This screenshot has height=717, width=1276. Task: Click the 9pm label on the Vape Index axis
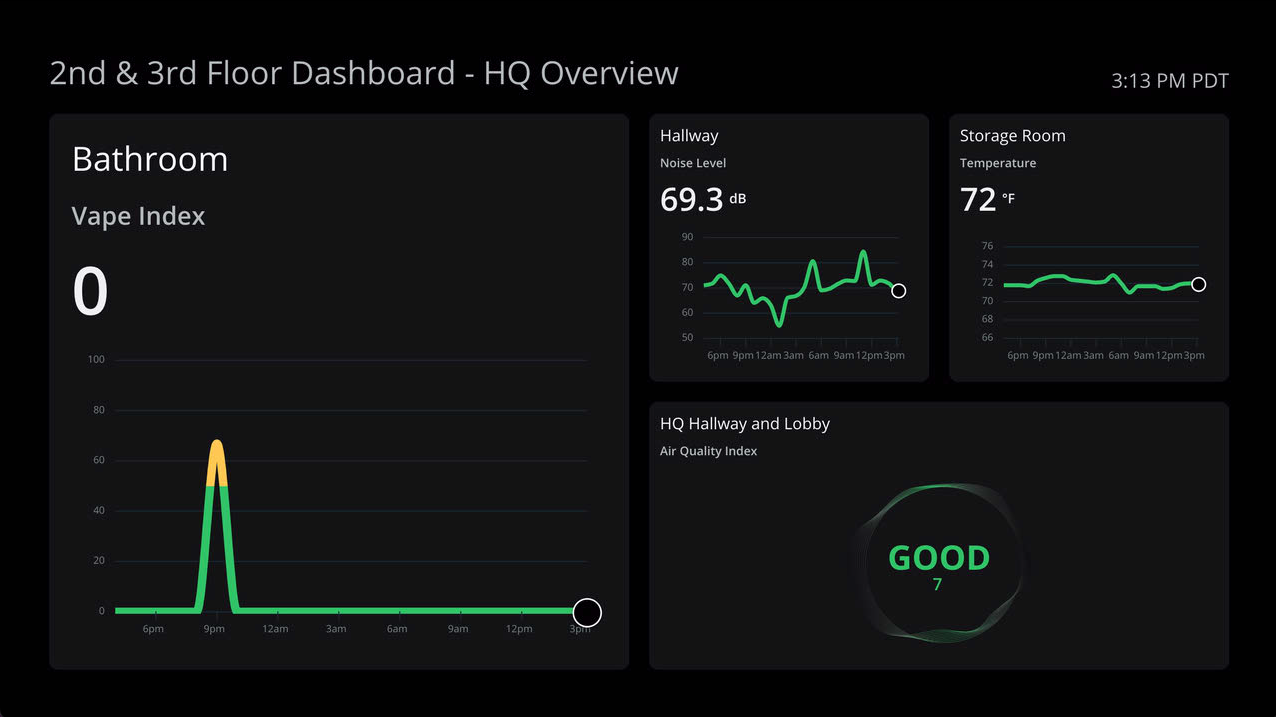tap(214, 629)
